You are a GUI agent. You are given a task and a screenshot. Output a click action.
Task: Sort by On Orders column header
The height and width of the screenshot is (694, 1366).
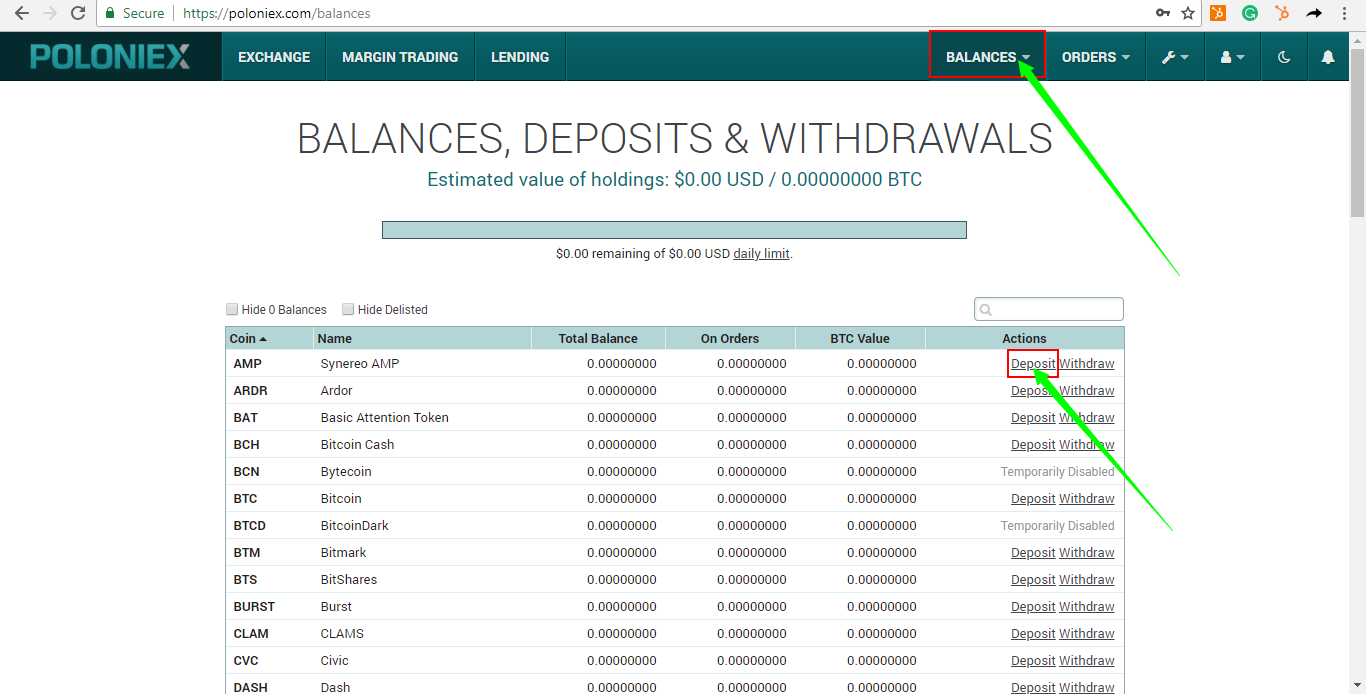tap(730, 338)
